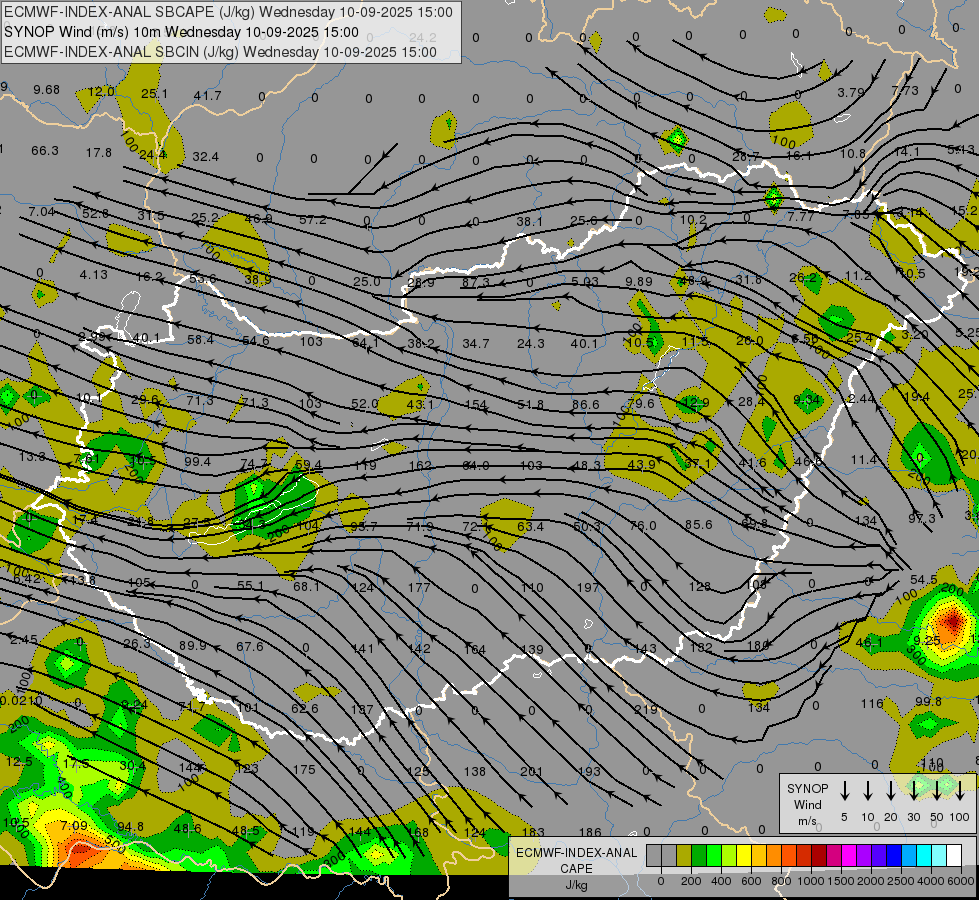Click the SYNOP Wind 10m header line
The image size is (979, 900).
181,32
